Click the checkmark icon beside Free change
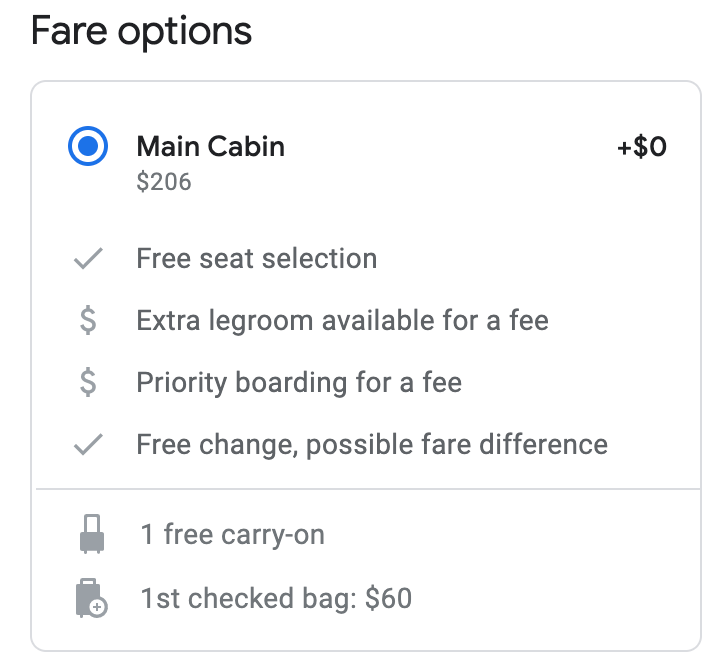This screenshot has height=660, width=706. [x=88, y=444]
